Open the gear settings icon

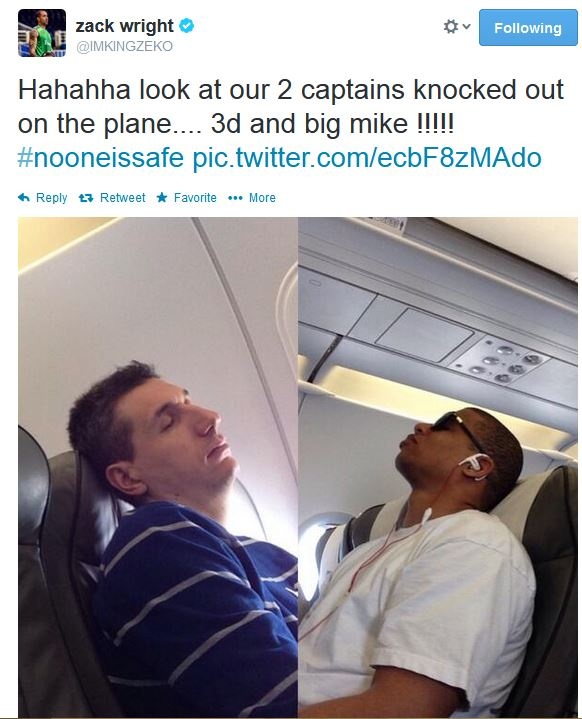coord(451,27)
